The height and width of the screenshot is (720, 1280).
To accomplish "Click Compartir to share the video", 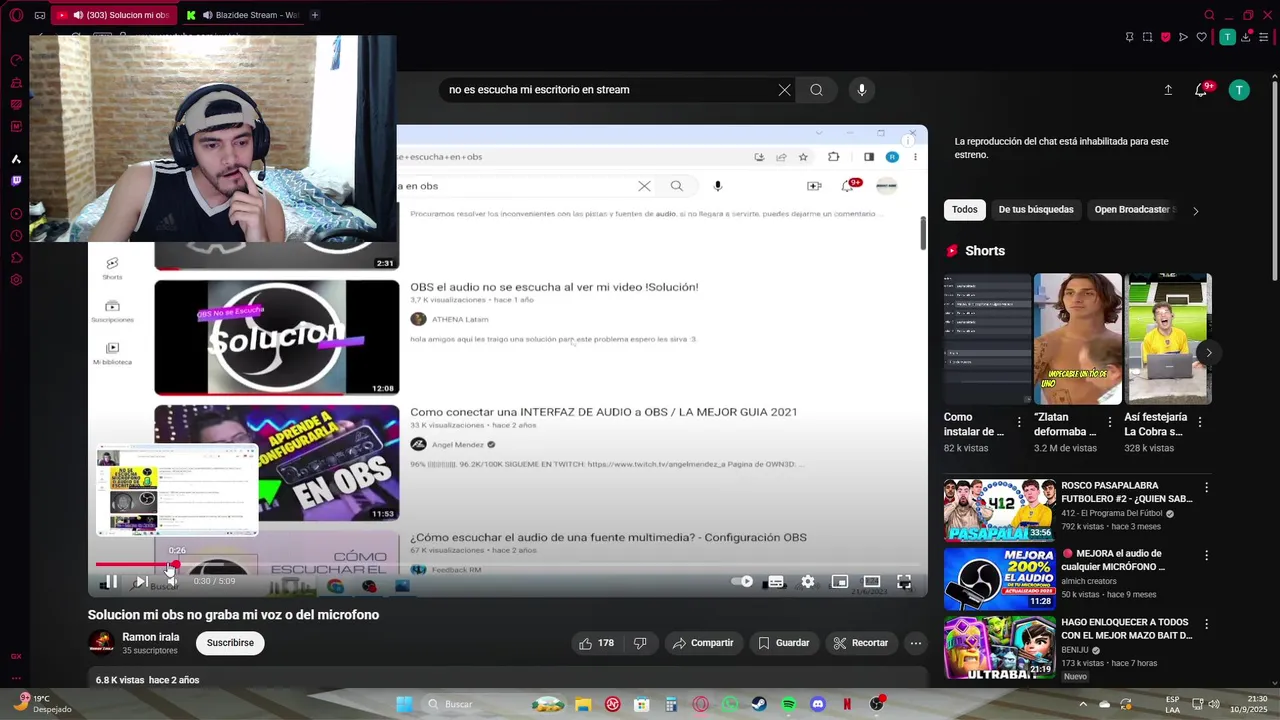I will (x=703, y=643).
